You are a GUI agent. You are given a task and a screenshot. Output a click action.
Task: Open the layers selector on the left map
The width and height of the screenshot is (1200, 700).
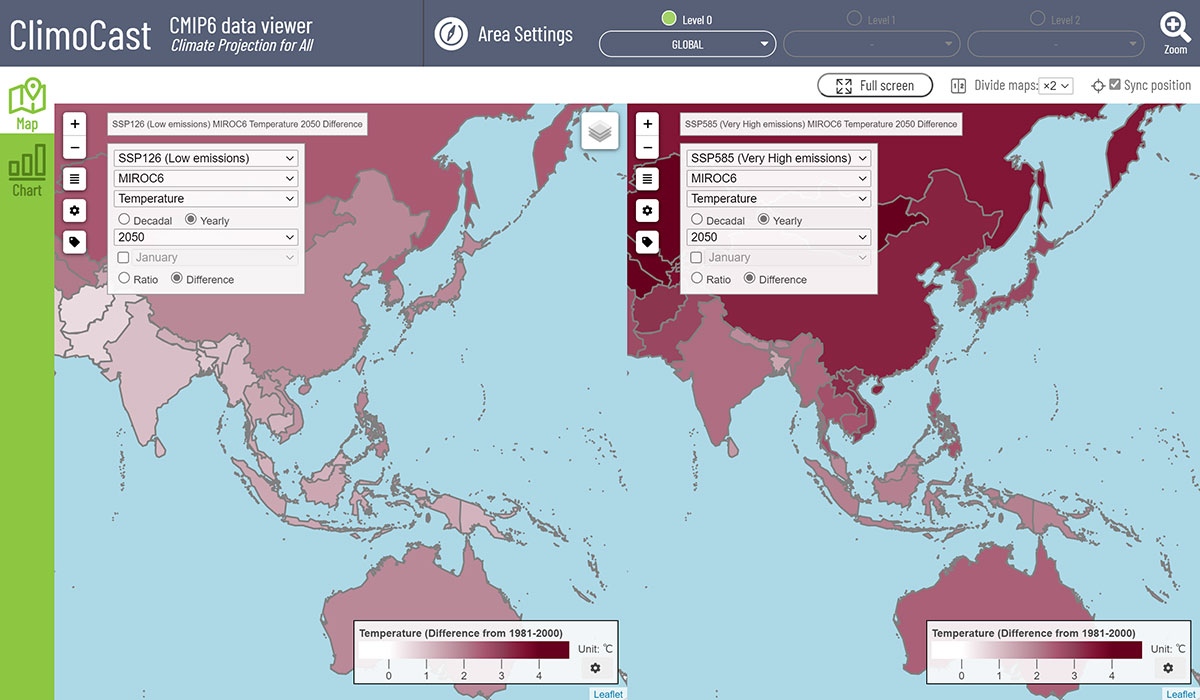point(598,130)
